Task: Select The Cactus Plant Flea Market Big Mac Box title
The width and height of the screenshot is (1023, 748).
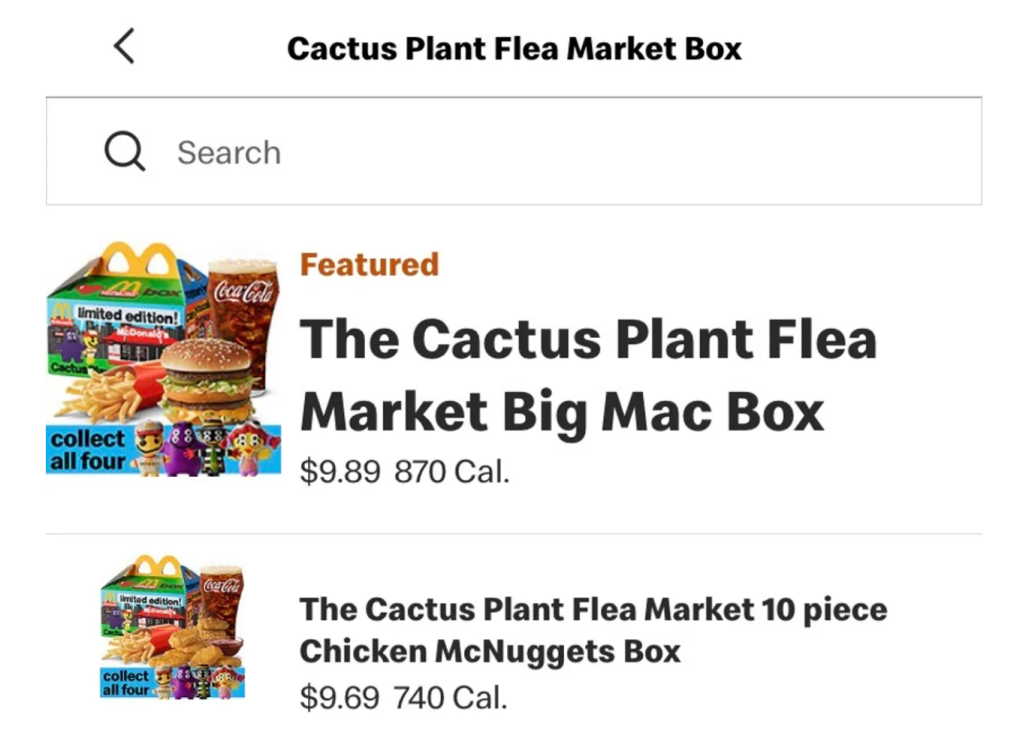Action: (x=588, y=375)
